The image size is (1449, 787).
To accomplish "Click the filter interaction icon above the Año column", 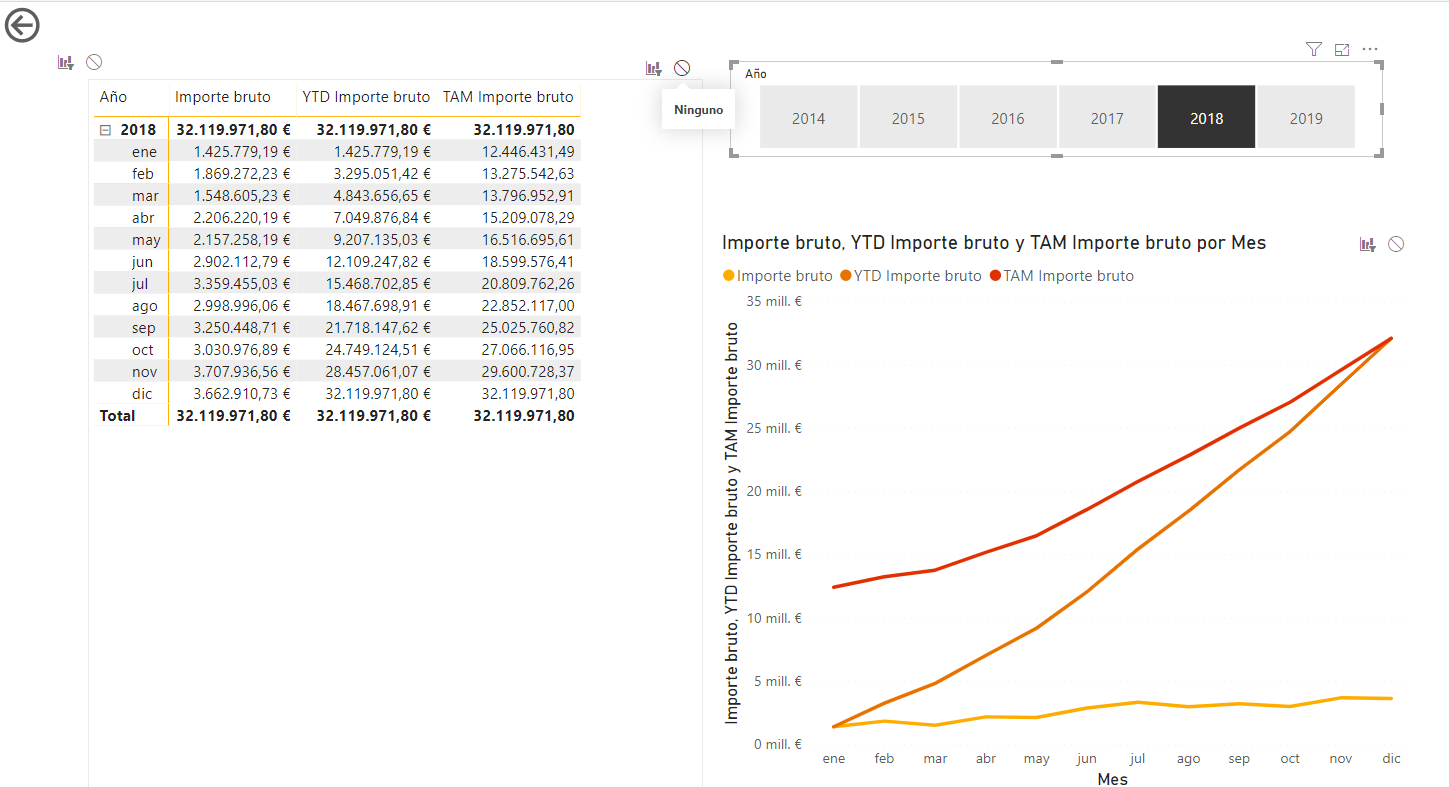I will 66,63.
